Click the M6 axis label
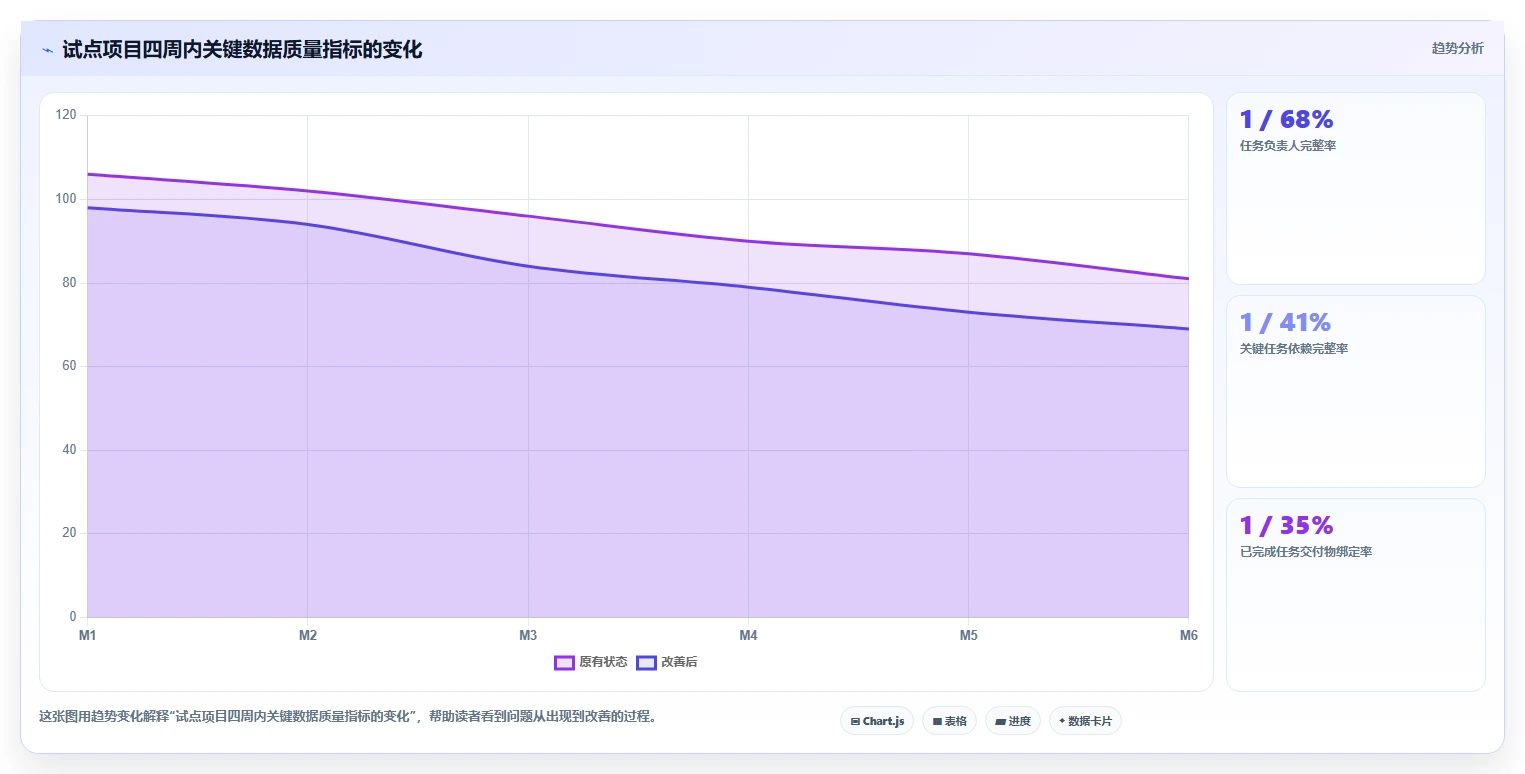This screenshot has width=1525, height=774. click(1188, 636)
